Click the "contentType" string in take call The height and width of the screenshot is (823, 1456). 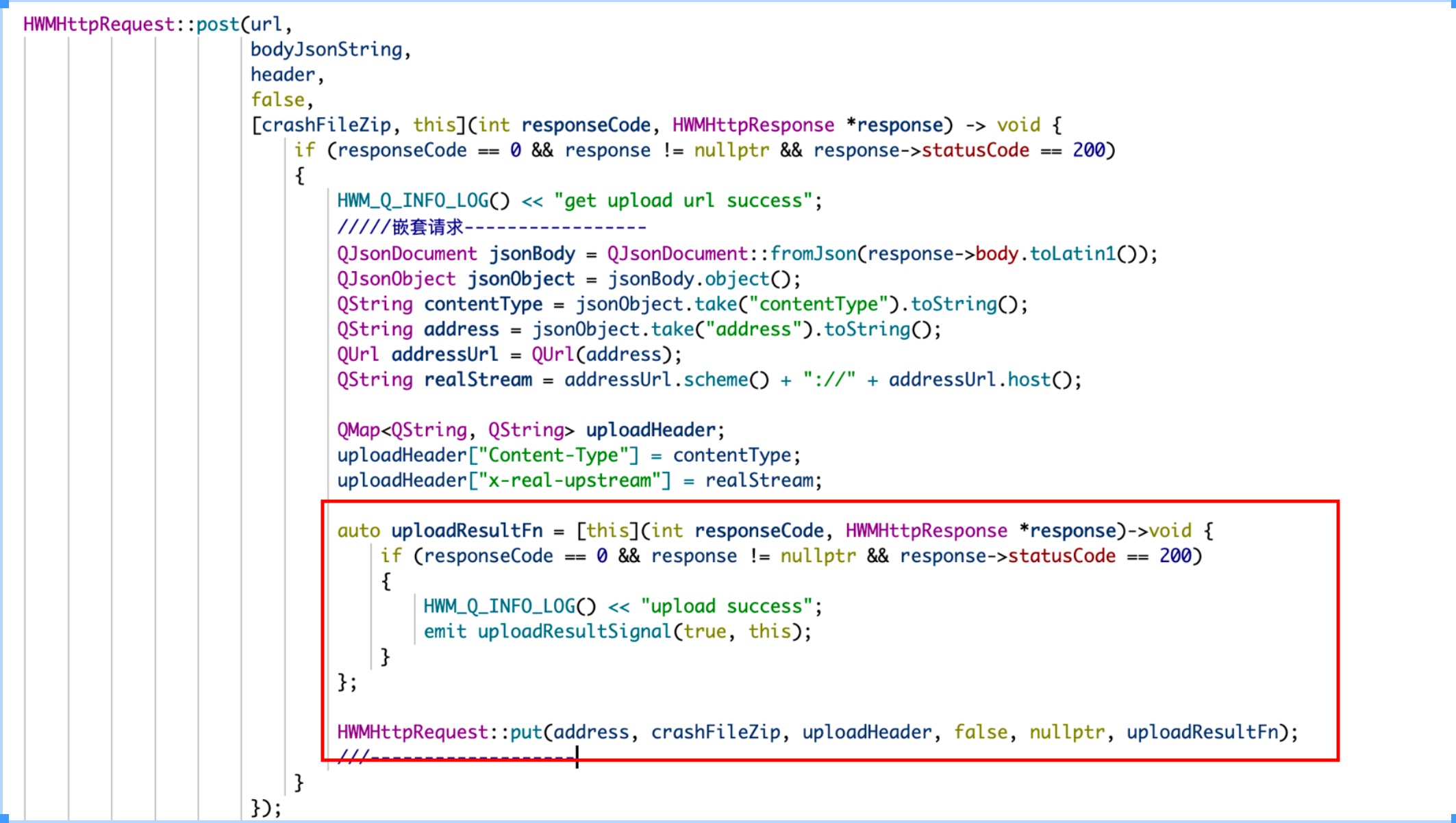point(818,304)
